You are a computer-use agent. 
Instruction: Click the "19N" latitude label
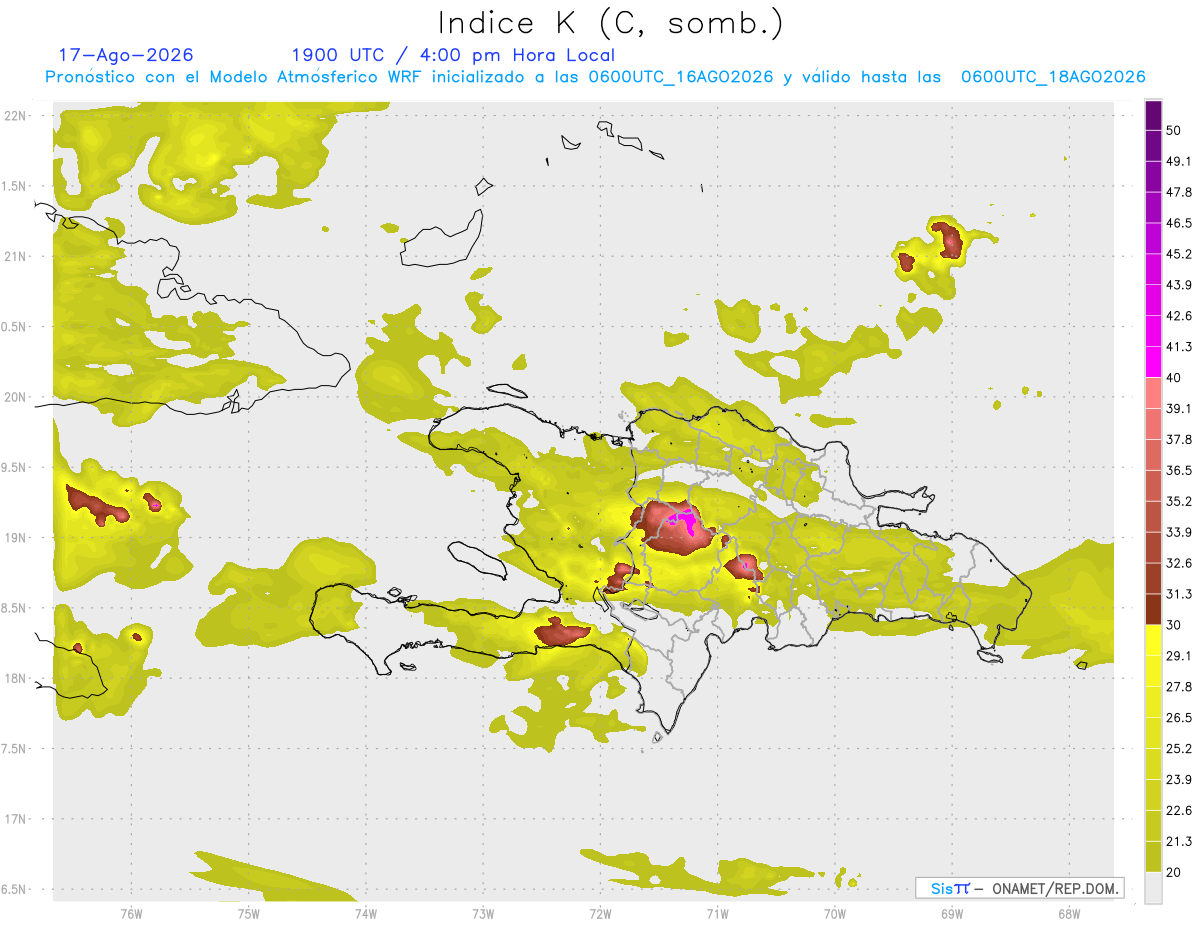(15, 538)
